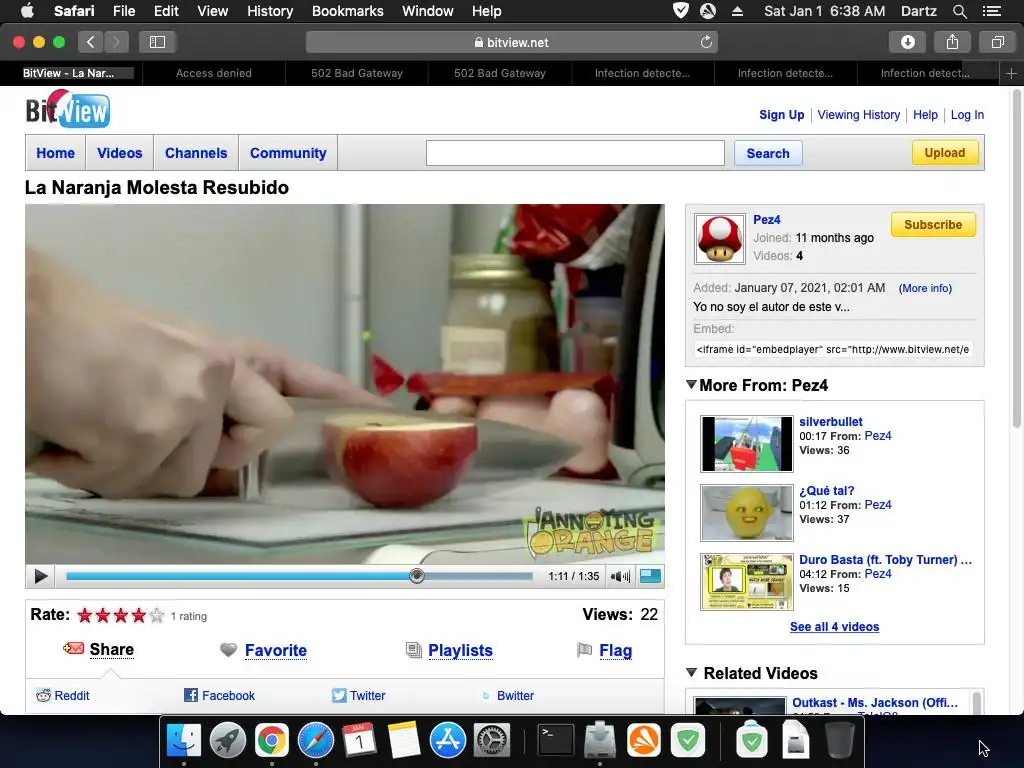The width and height of the screenshot is (1024, 768).
Task: Click Safari's share button
Action: pos(953,42)
